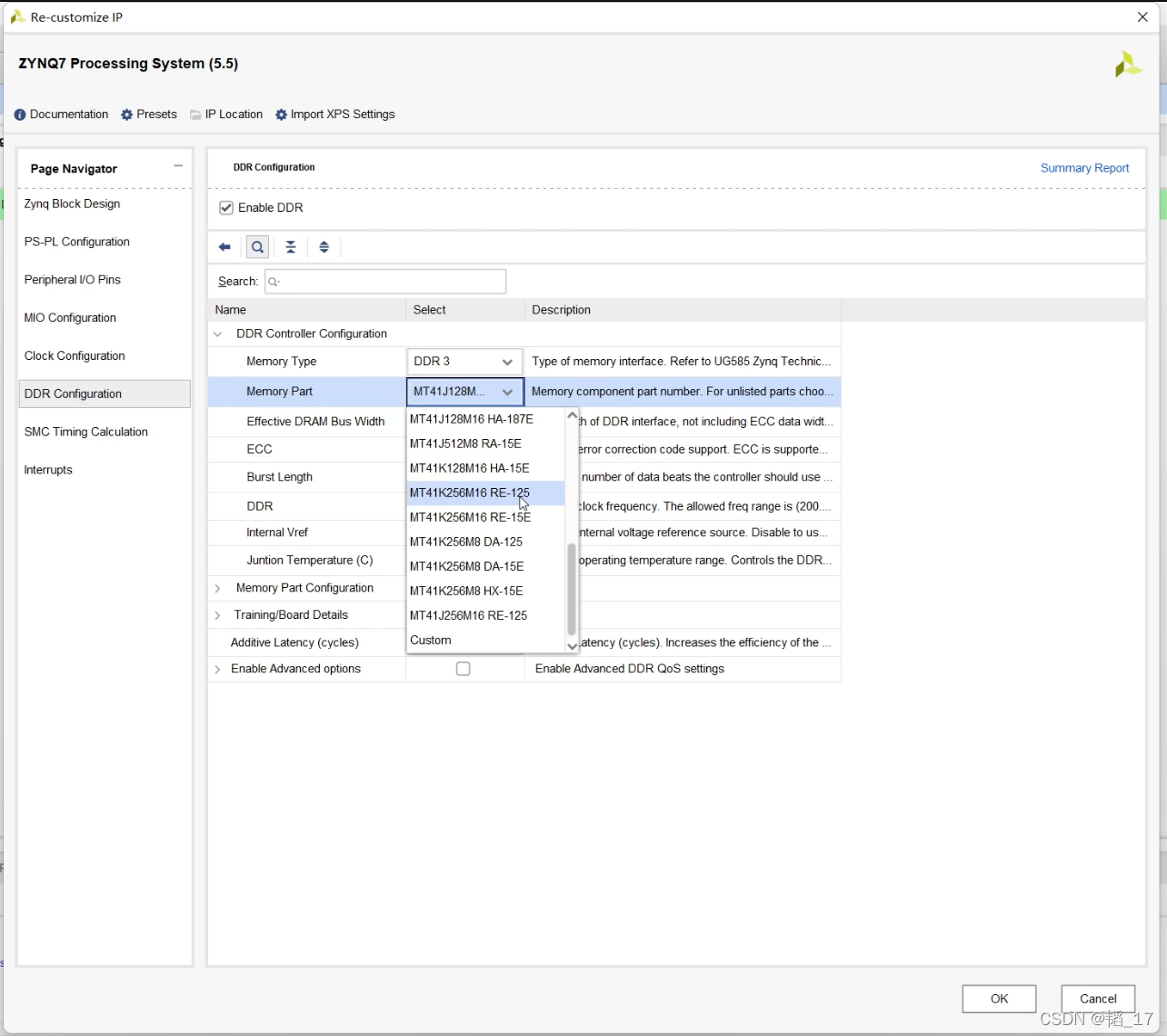This screenshot has width=1167, height=1036.
Task: Click the Xilinx logo at top right
Action: pos(1128,65)
